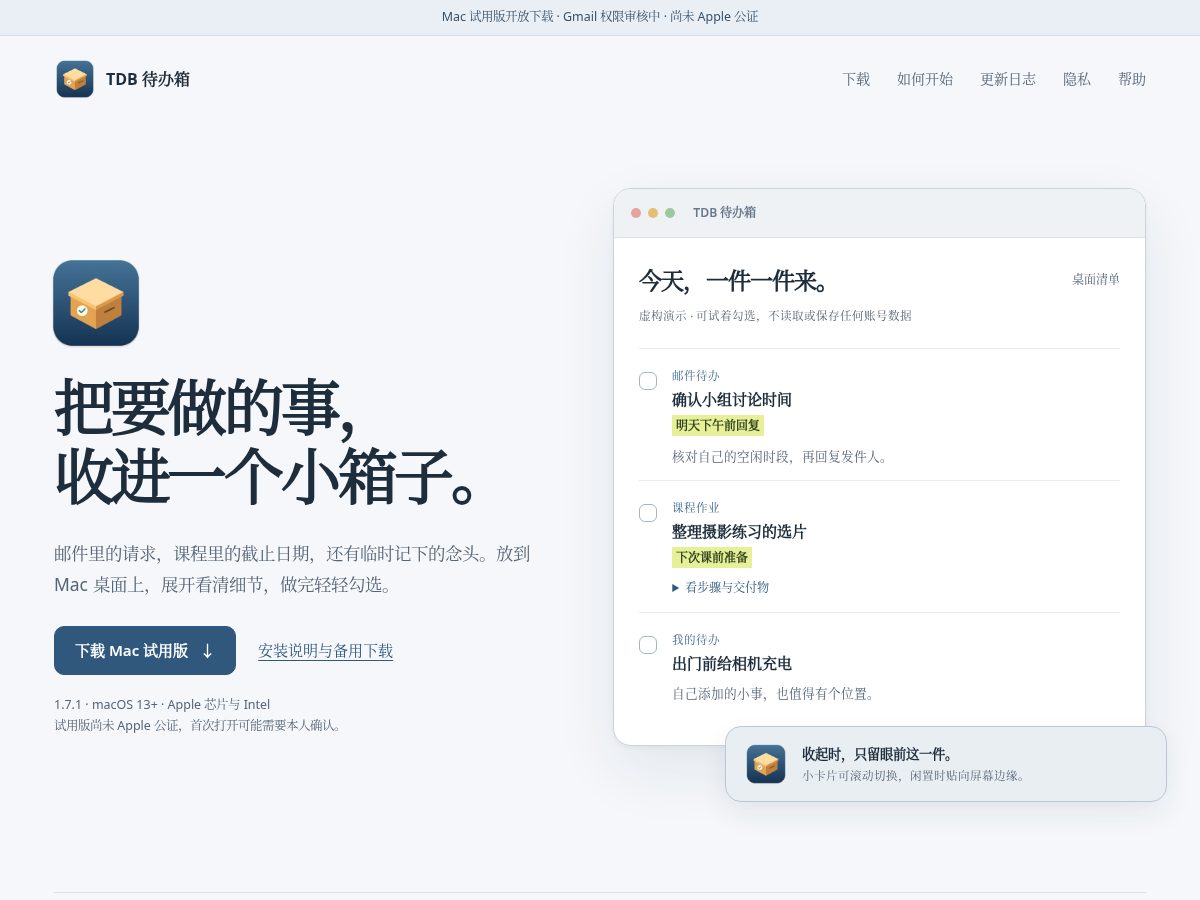Click 虚构演示 disclaimer under demo heading

pyautogui.click(x=775, y=316)
